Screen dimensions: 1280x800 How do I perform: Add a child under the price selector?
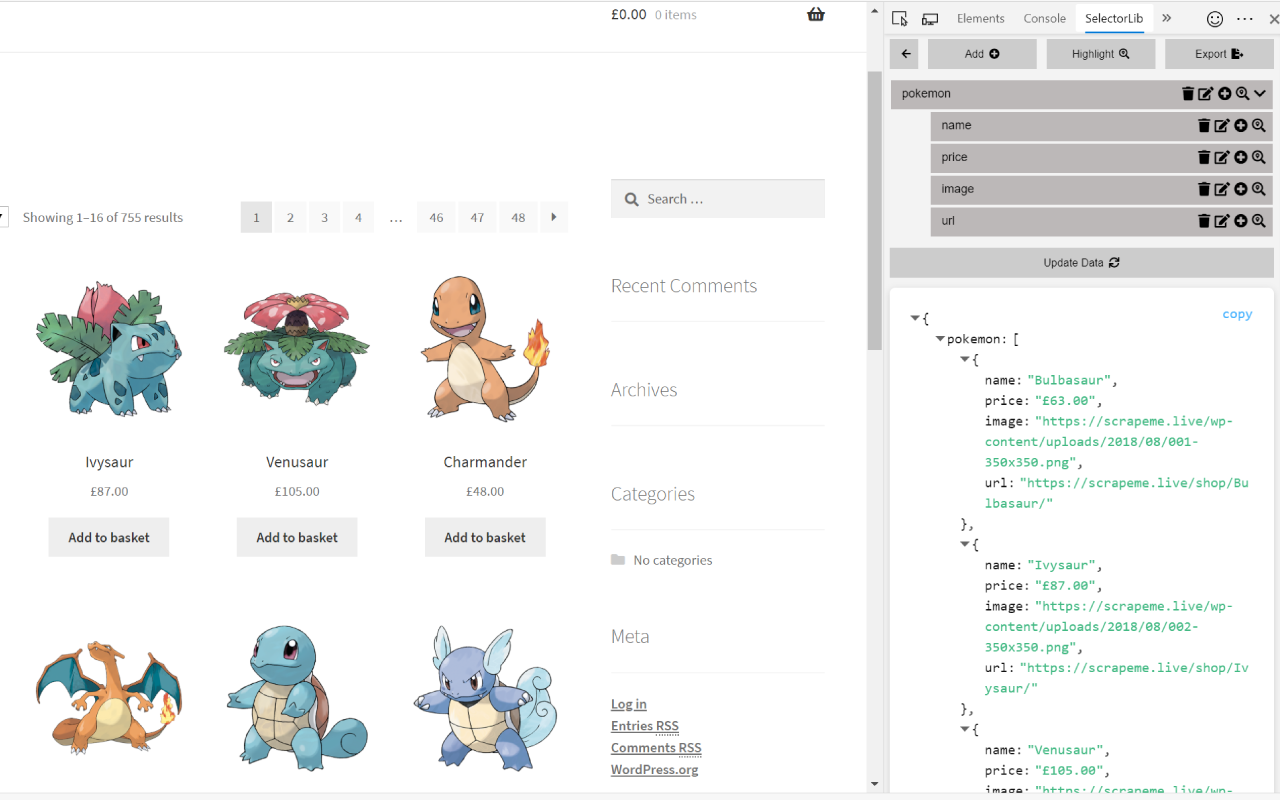pyautogui.click(x=1240, y=158)
